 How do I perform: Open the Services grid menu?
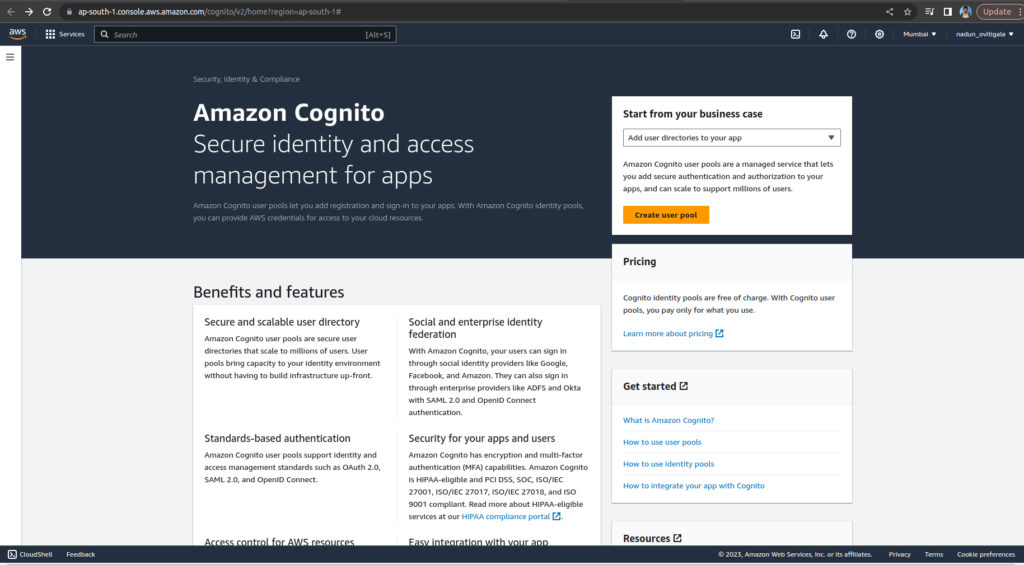coord(65,34)
